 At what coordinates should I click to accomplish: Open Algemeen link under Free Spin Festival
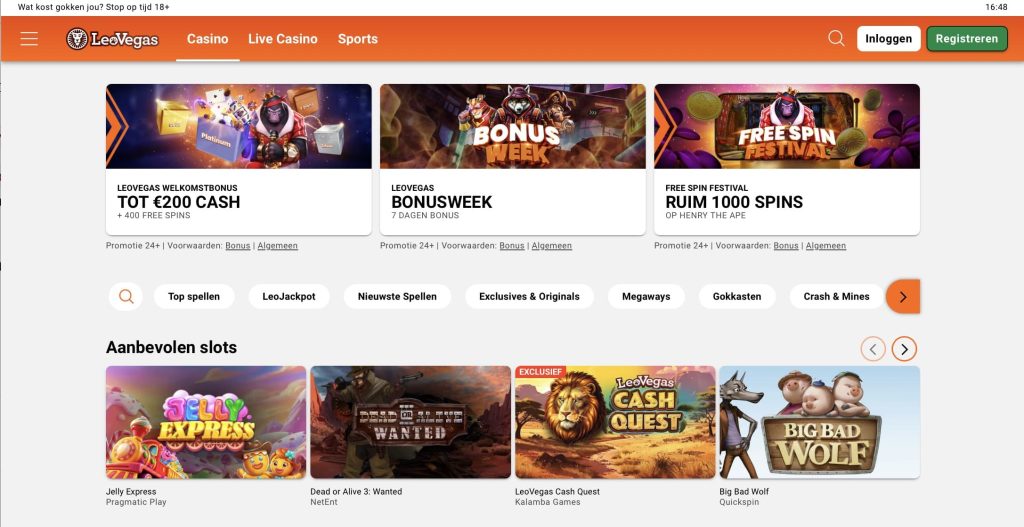[826, 246]
